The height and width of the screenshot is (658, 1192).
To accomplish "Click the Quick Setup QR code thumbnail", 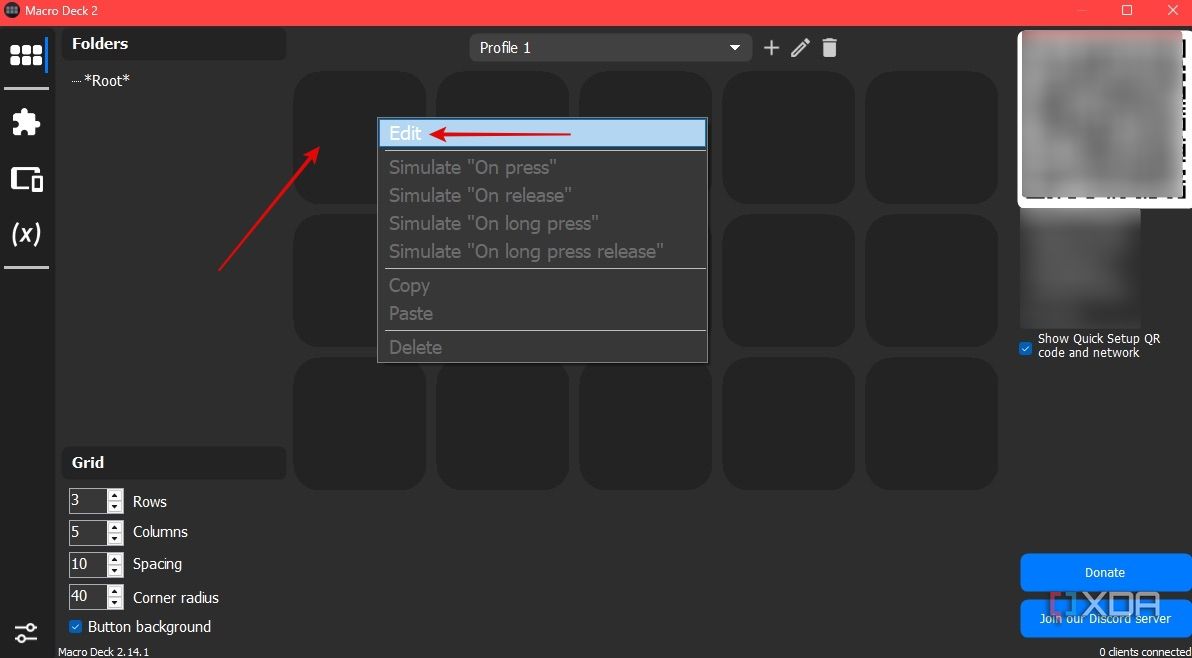I will coord(1100,117).
